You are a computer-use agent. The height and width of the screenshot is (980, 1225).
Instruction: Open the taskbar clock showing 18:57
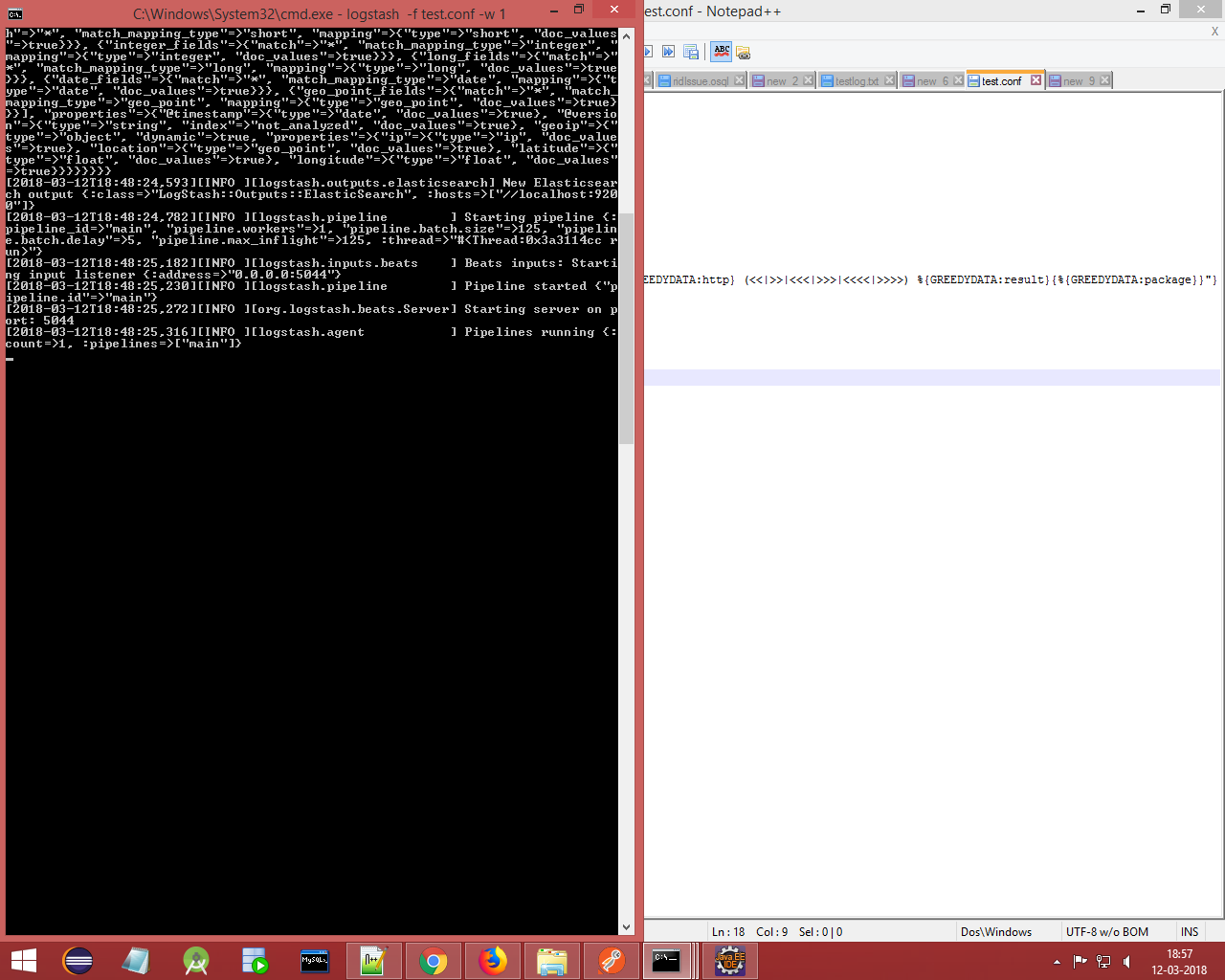[1179, 962]
